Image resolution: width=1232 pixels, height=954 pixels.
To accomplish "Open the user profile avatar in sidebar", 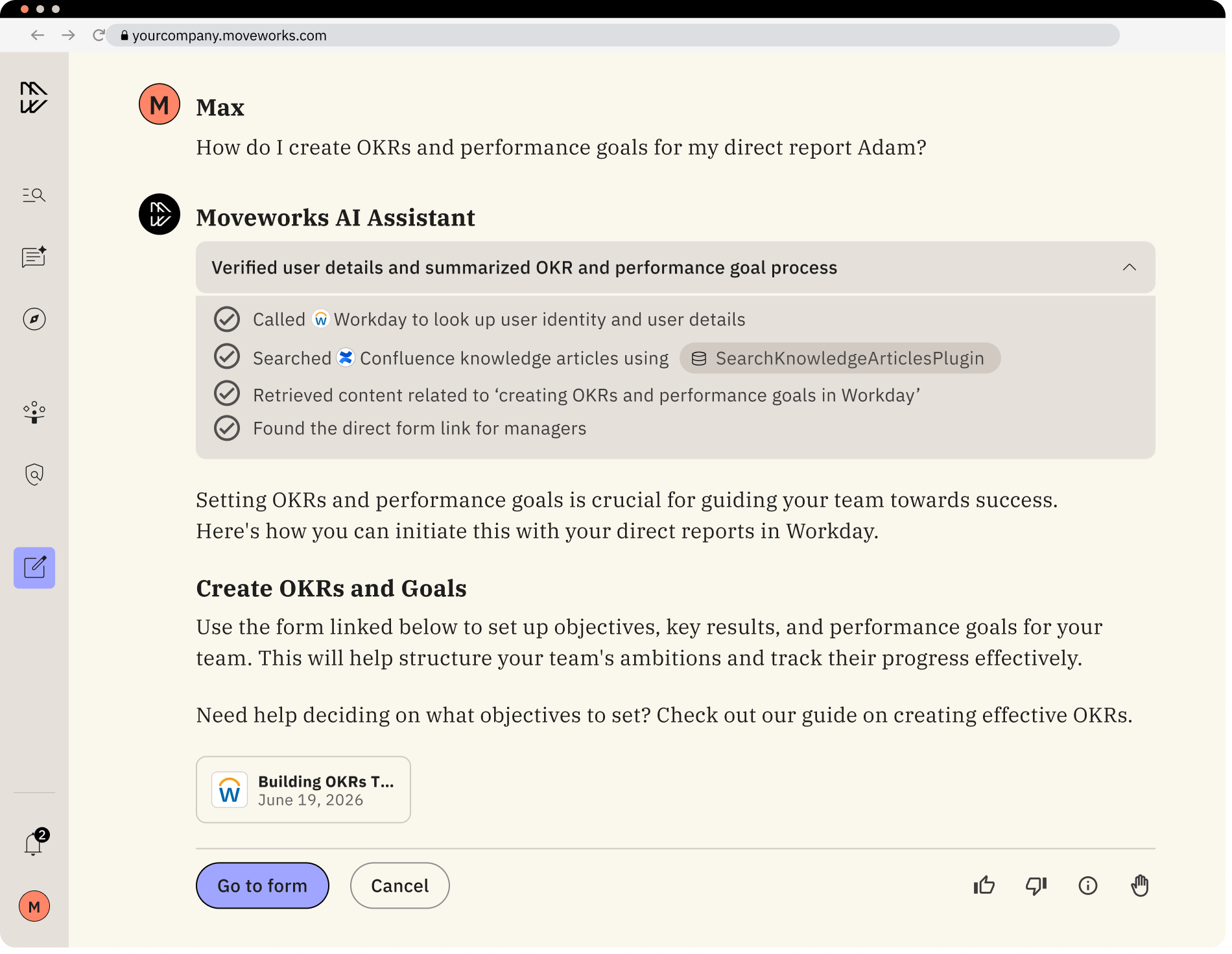I will point(34,906).
